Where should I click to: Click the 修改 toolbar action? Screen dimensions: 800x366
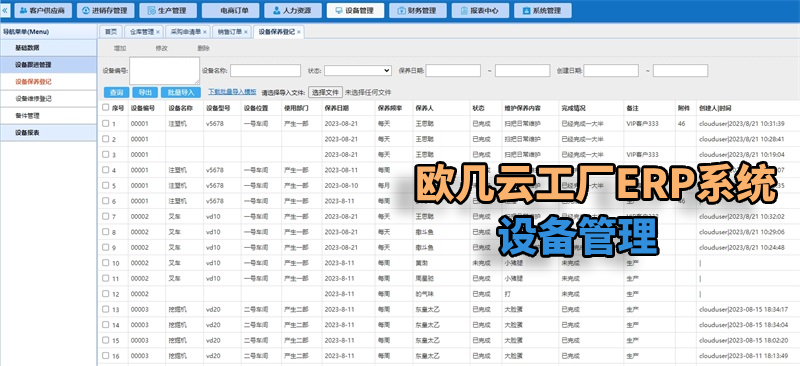coord(162,48)
